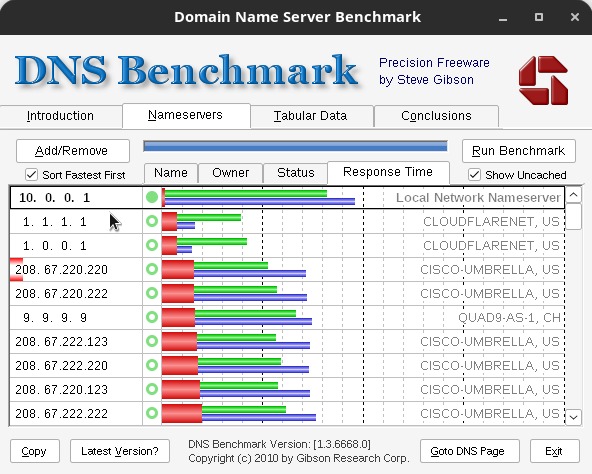Click the scroll down arrow of nameserver list

click(574, 417)
